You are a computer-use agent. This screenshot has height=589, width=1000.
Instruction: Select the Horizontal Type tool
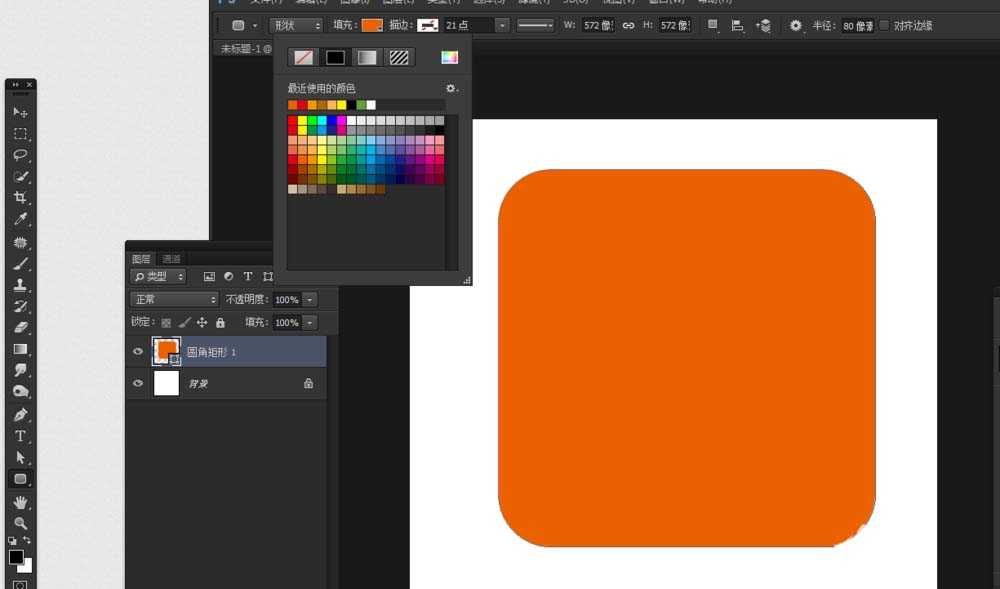[20, 436]
